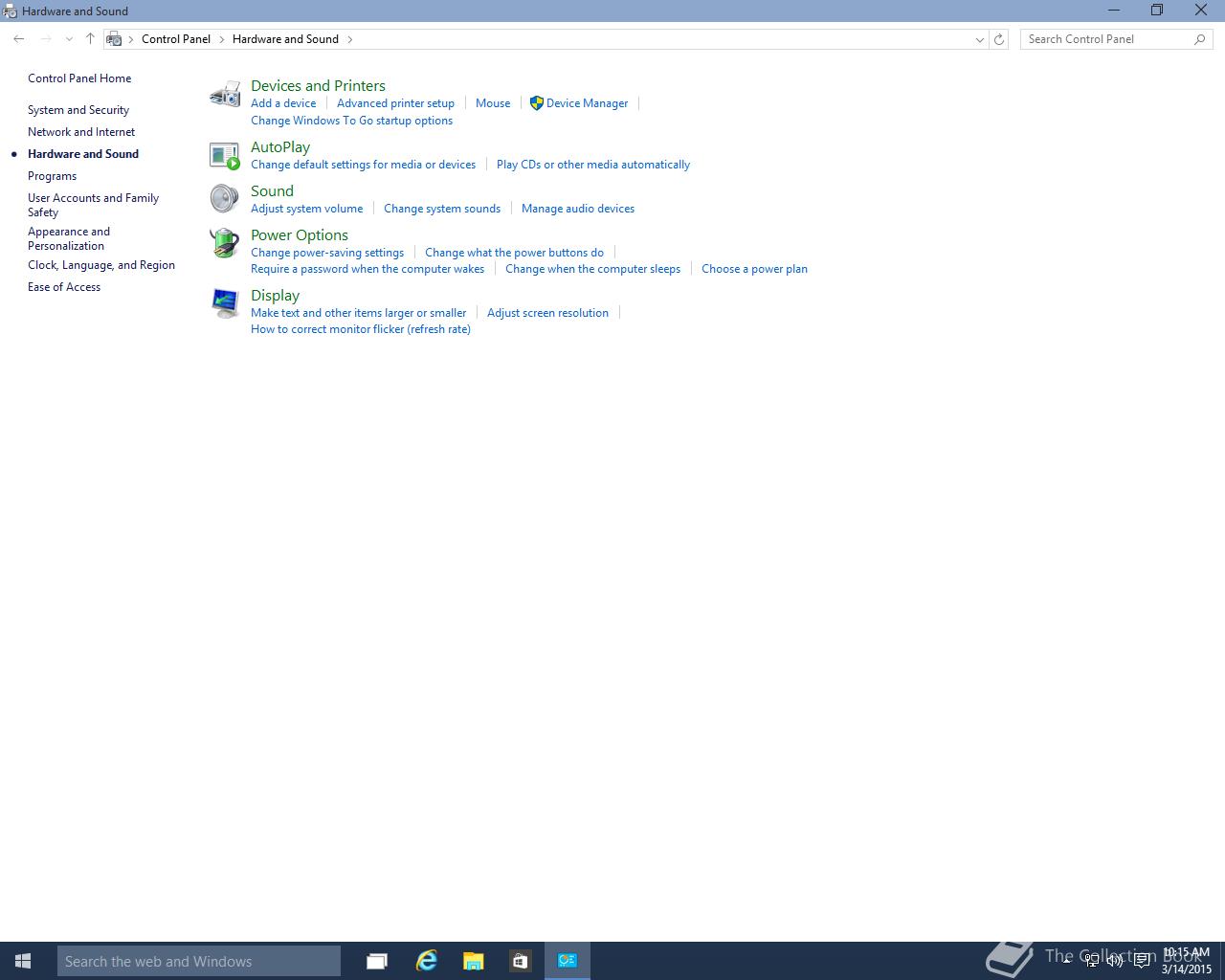
Task: Click Adjust system volume
Action: (306, 209)
